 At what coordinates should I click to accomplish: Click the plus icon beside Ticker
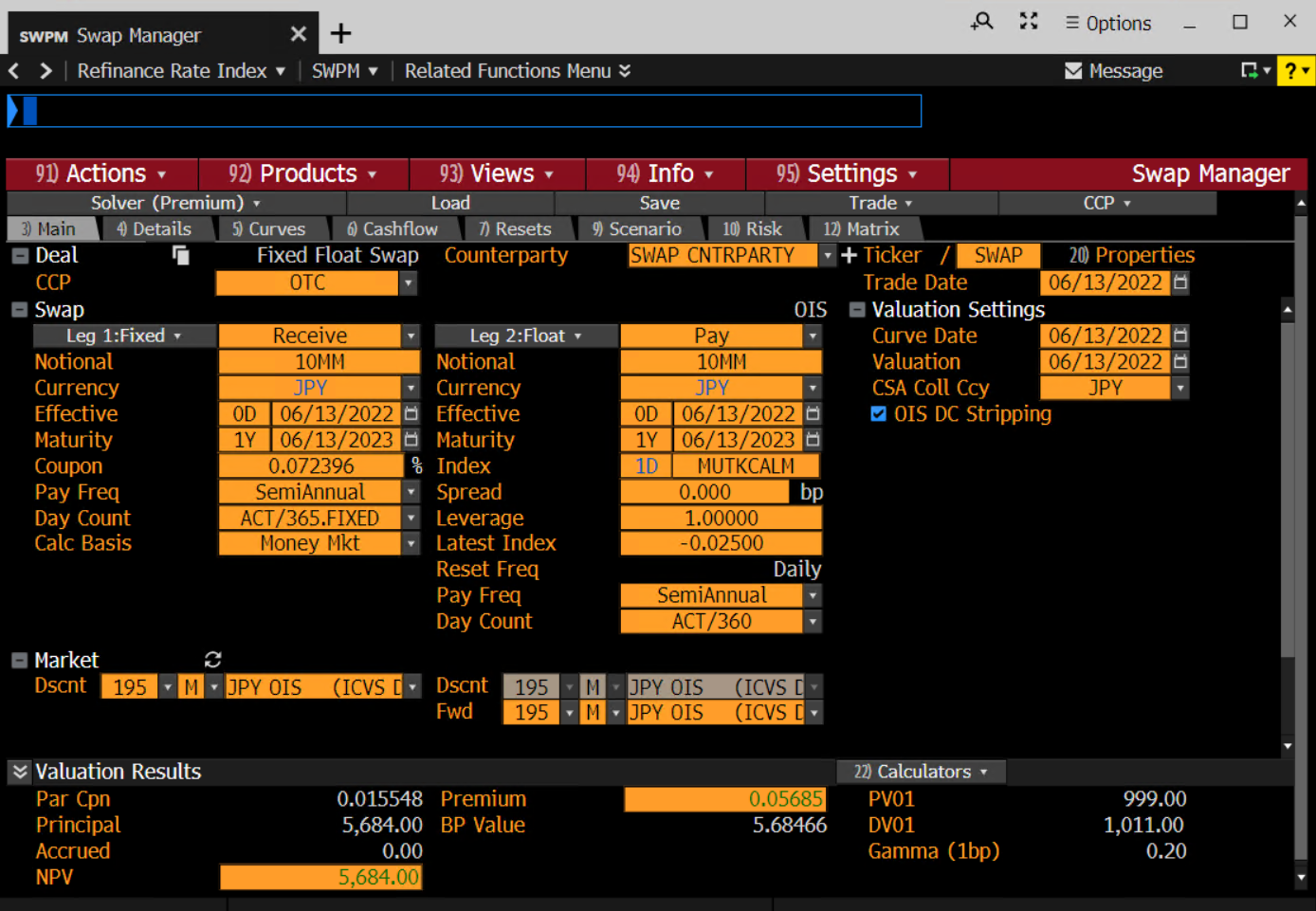pyautogui.click(x=849, y=255)
